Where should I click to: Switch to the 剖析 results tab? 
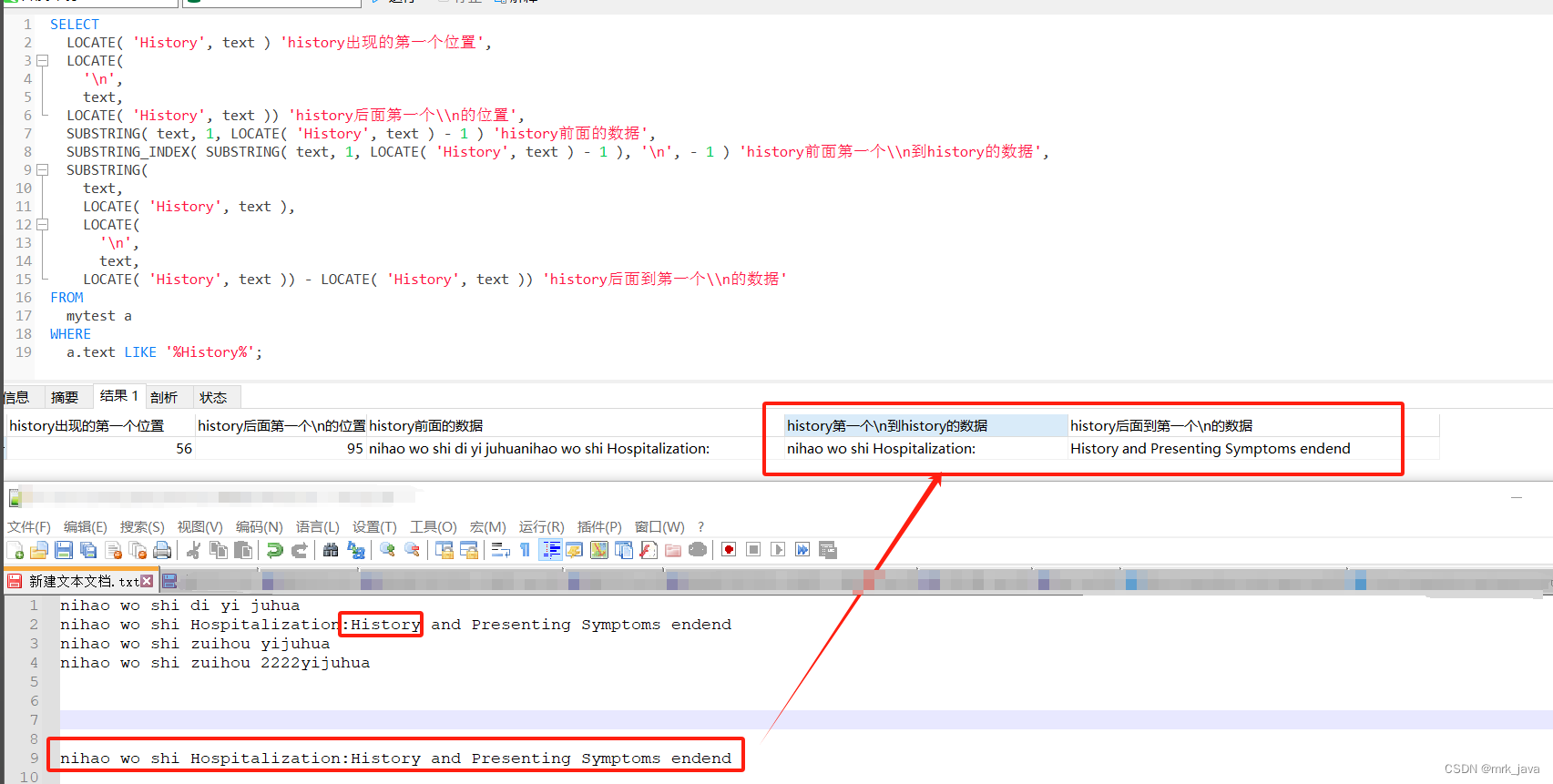pos(164,398)
